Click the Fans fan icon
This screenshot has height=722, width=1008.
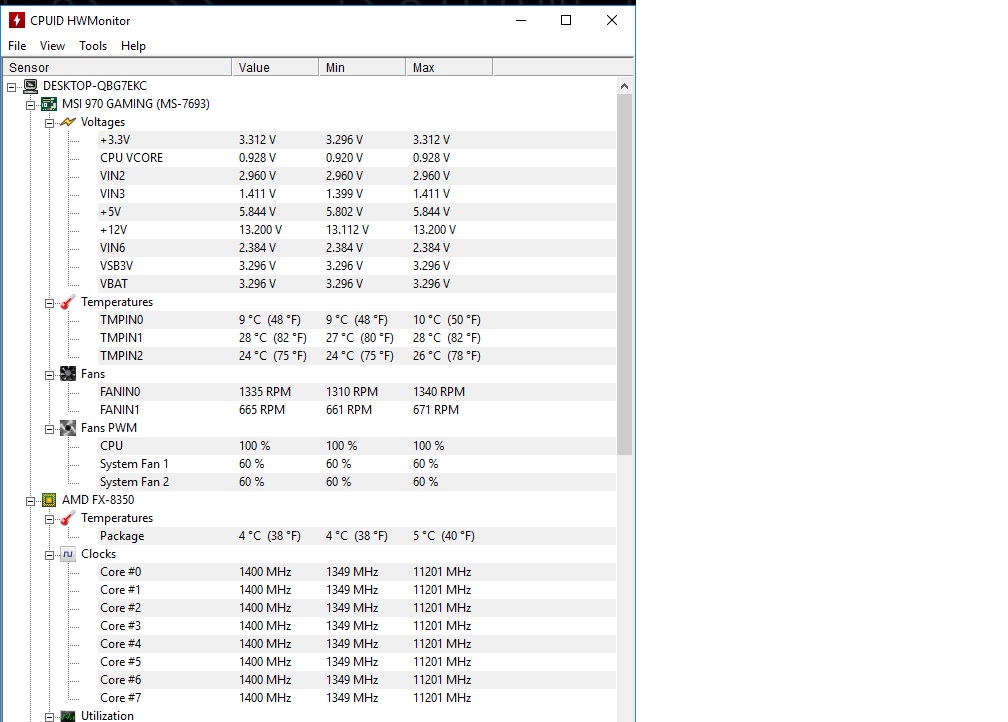68,374
